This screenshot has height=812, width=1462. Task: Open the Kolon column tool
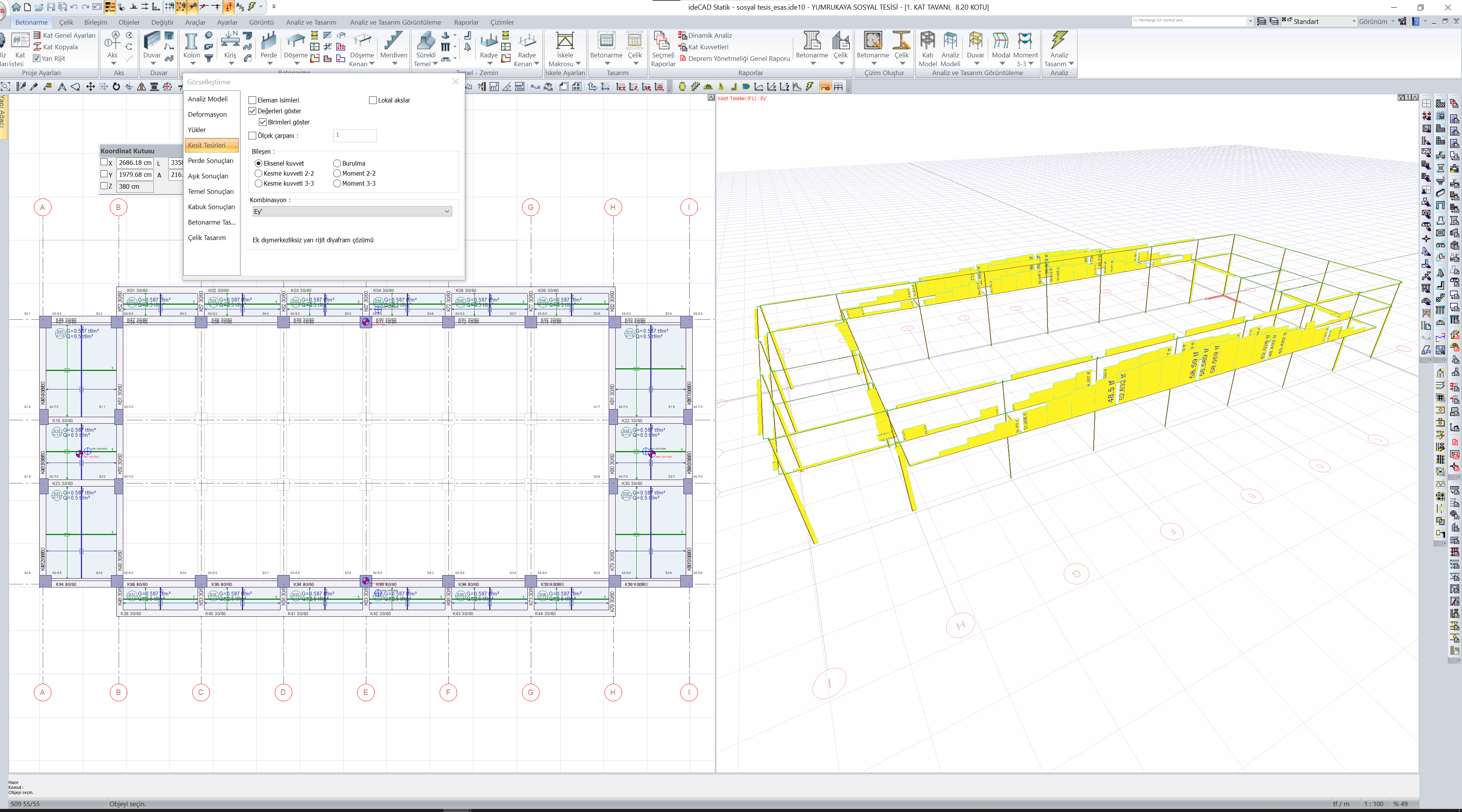pyautogui.click(x=191, y=45)
